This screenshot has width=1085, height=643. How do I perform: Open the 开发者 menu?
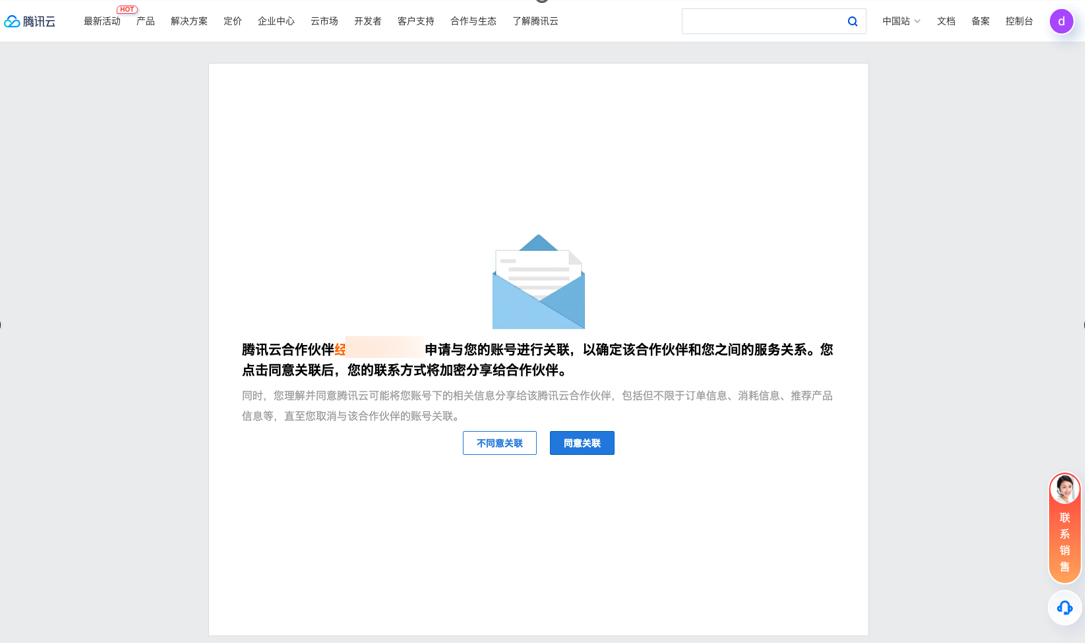click(367, 21)
